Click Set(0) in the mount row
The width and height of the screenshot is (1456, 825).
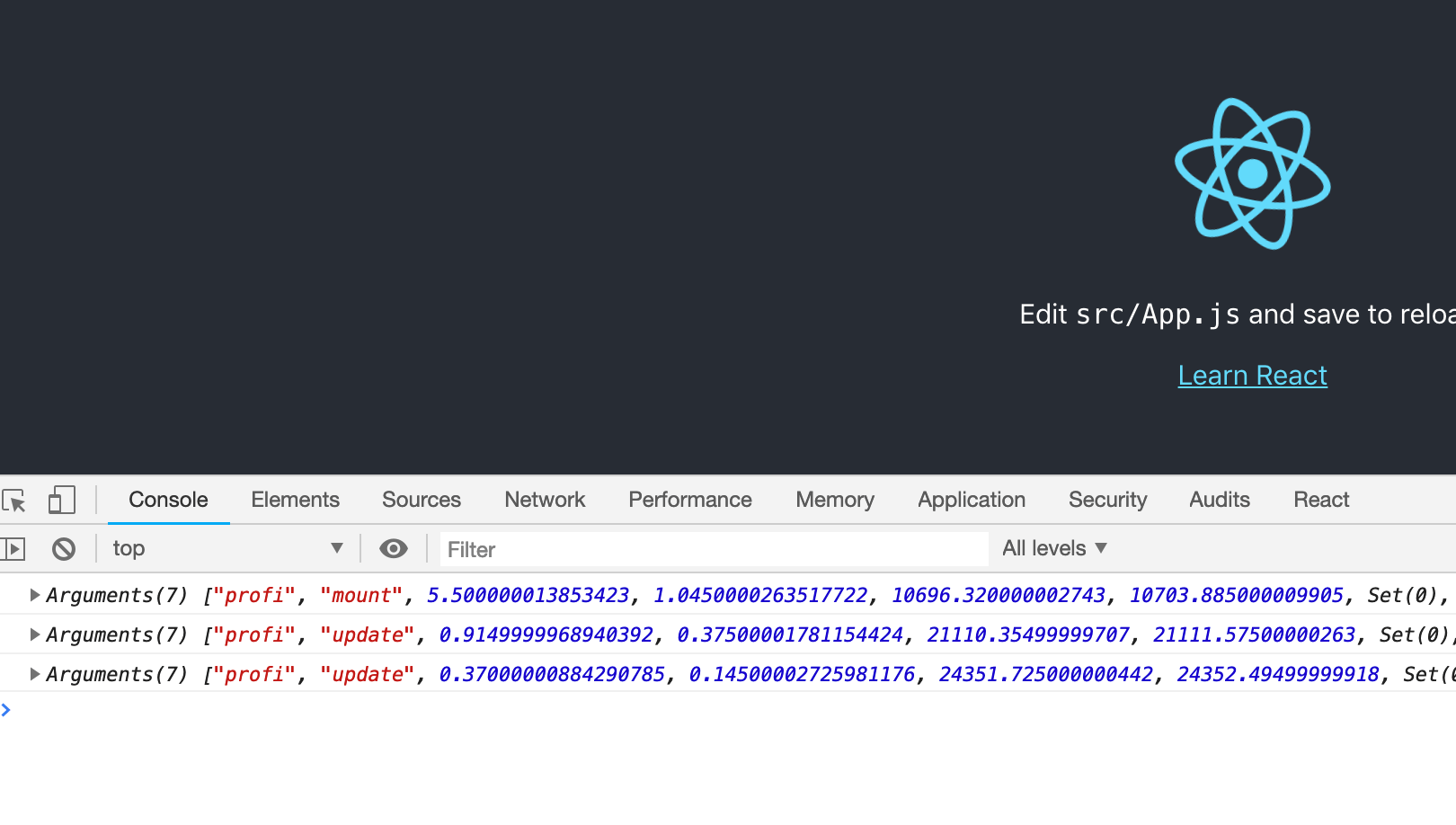[x=1403, y=595]
